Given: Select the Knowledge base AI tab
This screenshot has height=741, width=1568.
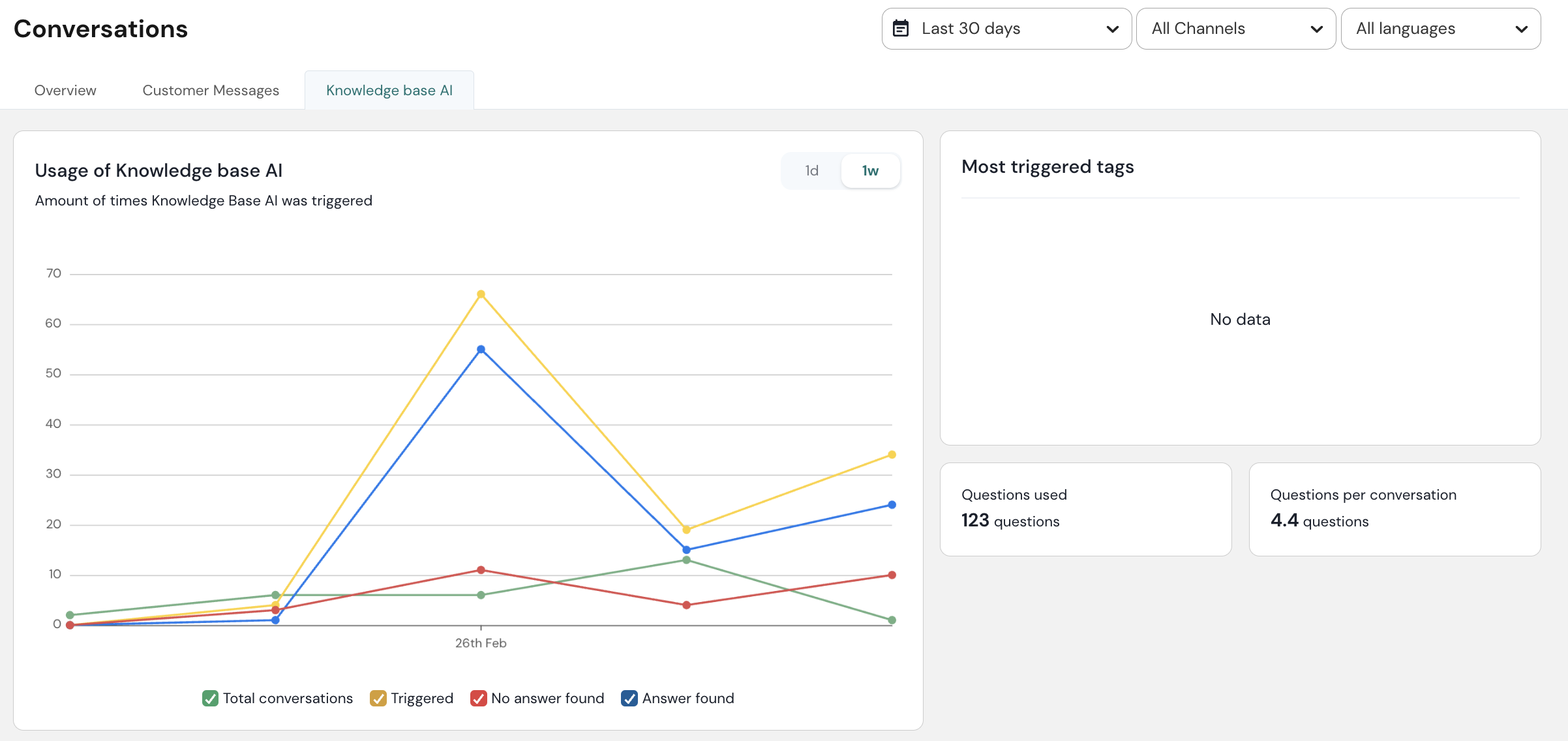Looking at the screenshot, I should tap(389, 91).
